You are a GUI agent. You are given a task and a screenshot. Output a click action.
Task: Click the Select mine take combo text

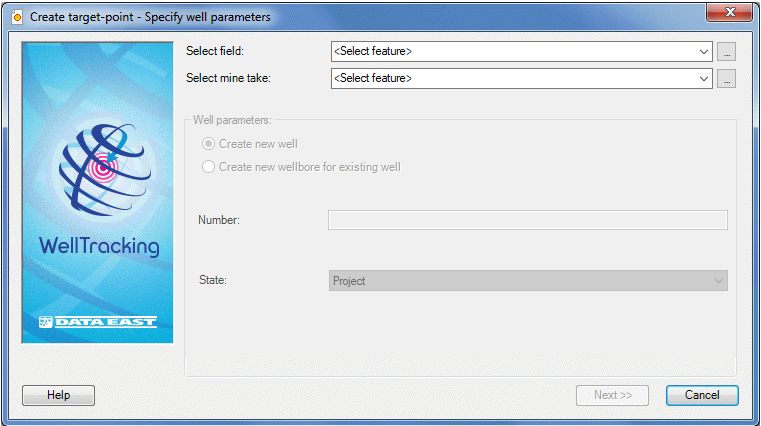(373, 79)
